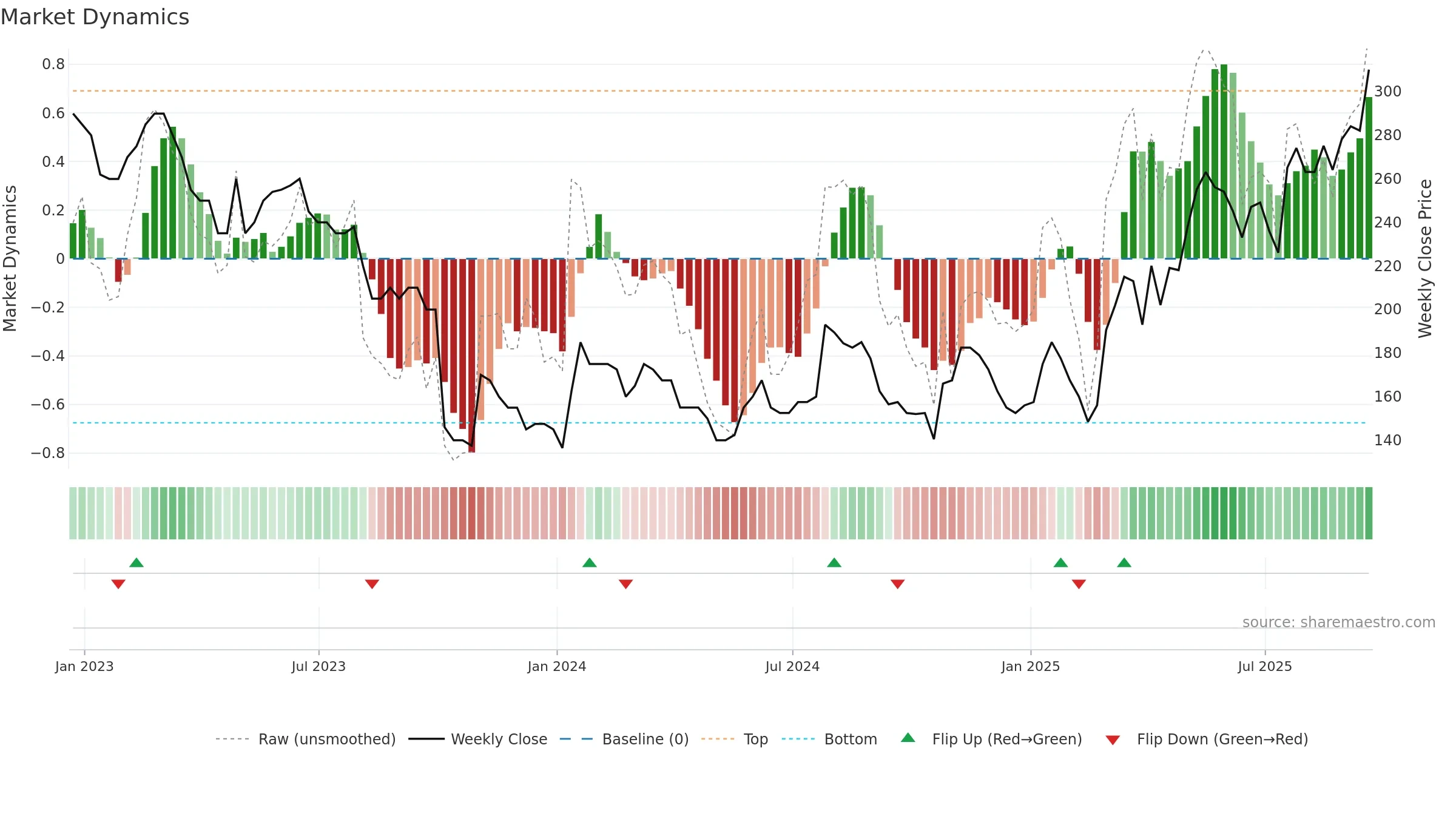Click the −0.8 left axis tick label
The width and height of the screenshot is (1456, 819).
48,453
